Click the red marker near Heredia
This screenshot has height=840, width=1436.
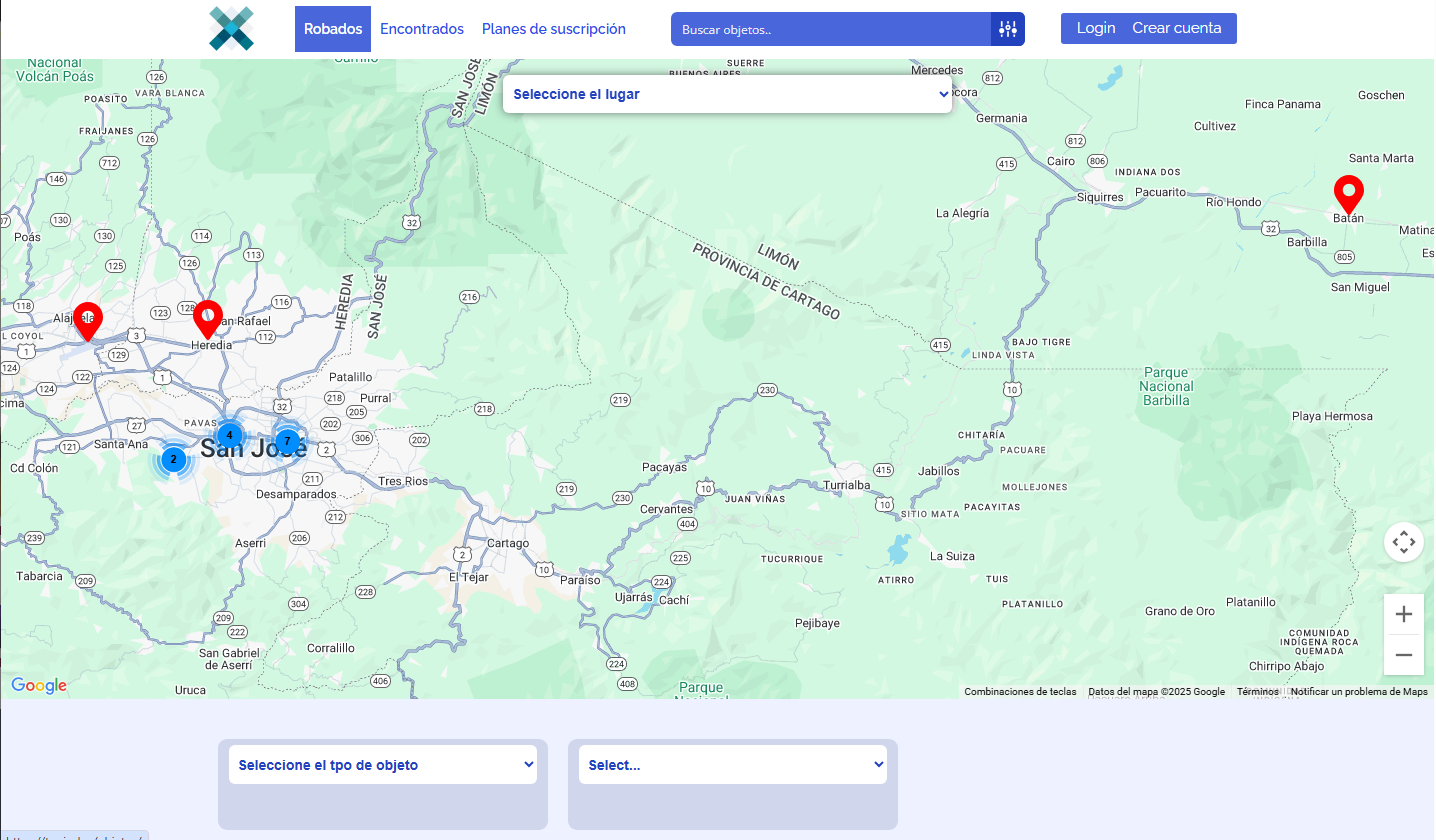click(208, 315)
